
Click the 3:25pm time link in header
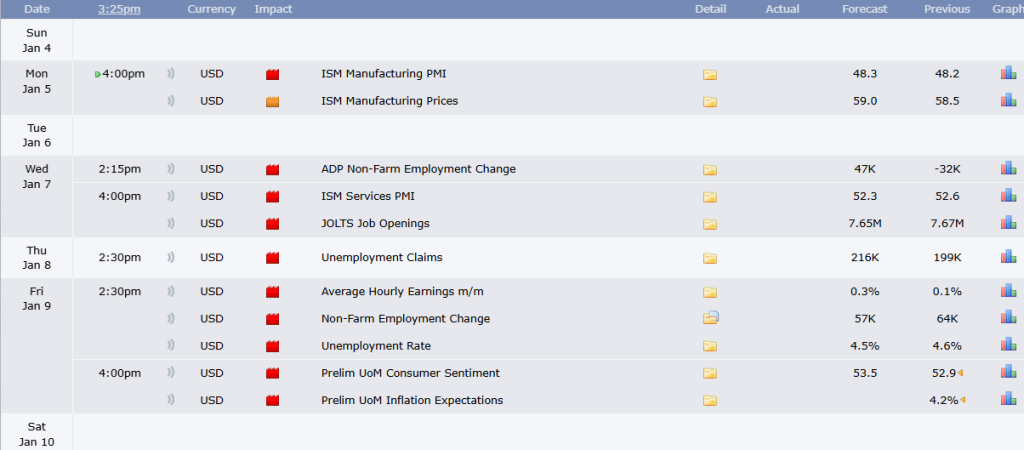[119, 9]
